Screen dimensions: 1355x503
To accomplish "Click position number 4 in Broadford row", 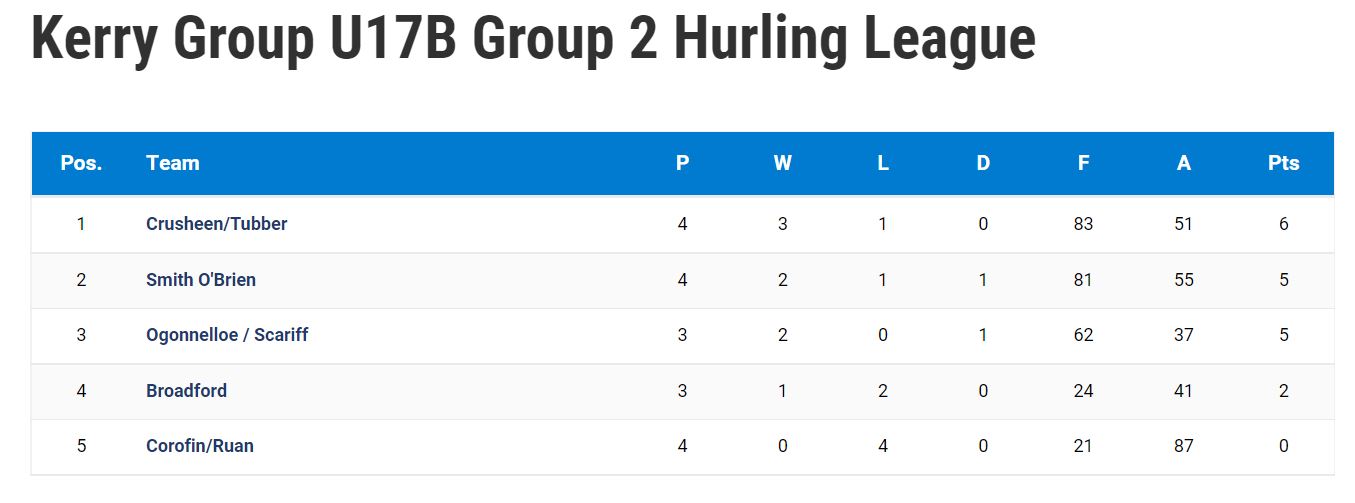I will click(x=81, y=391).
